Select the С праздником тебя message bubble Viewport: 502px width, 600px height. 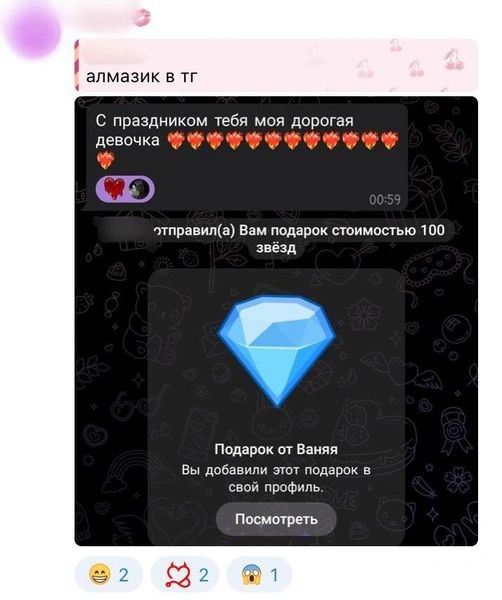point(245,158)
